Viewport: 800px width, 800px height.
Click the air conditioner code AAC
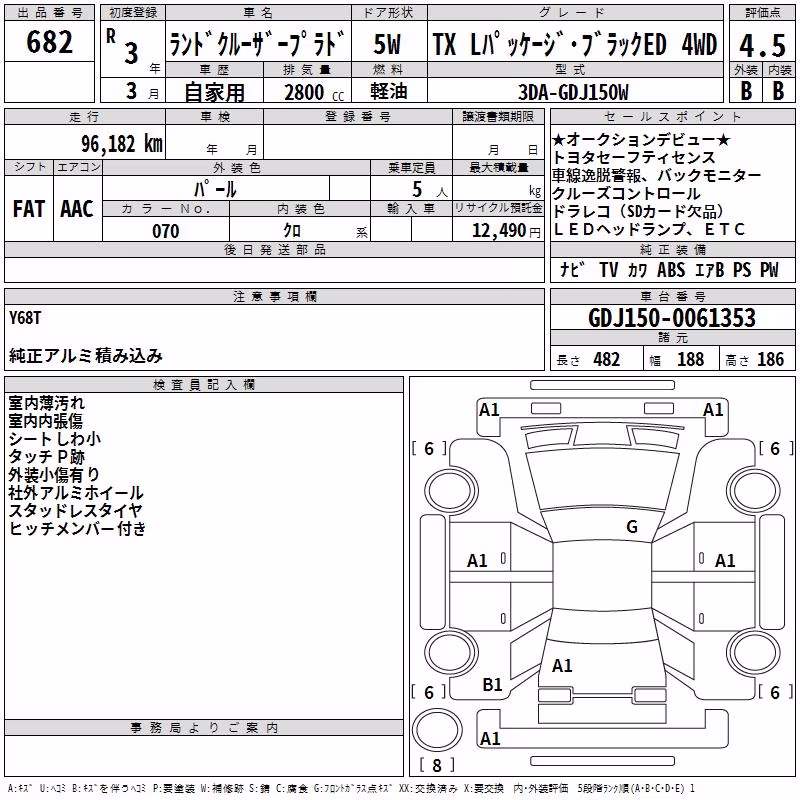(x=77, y=209)
